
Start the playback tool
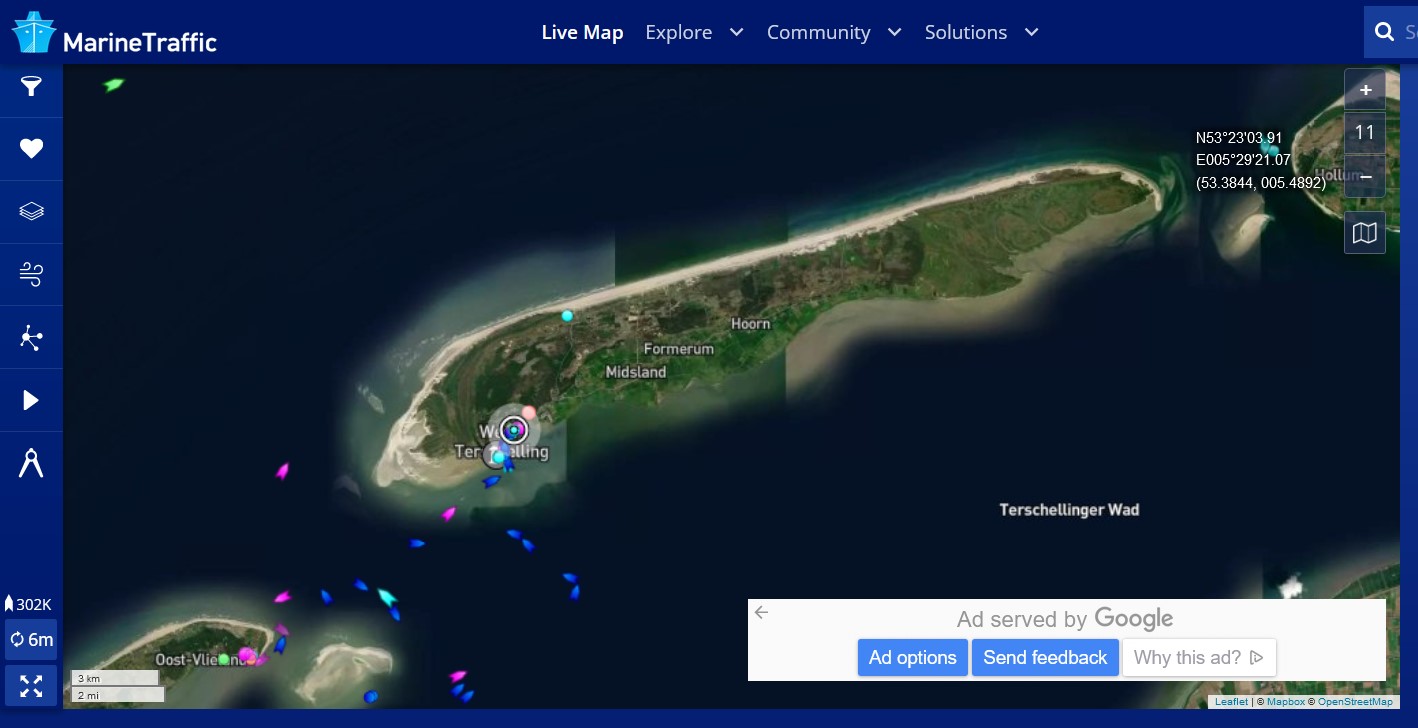(x=31, y=401)
